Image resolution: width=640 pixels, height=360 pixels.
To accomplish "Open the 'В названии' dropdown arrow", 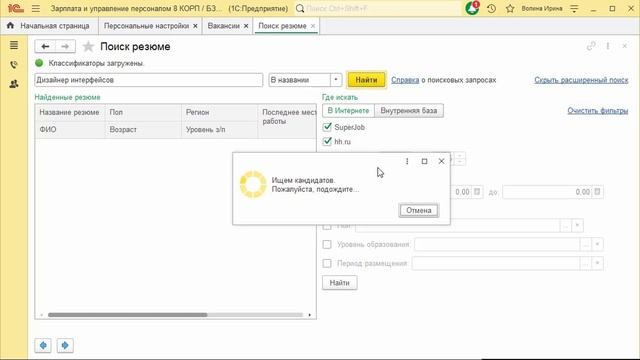I will point(336,80).
